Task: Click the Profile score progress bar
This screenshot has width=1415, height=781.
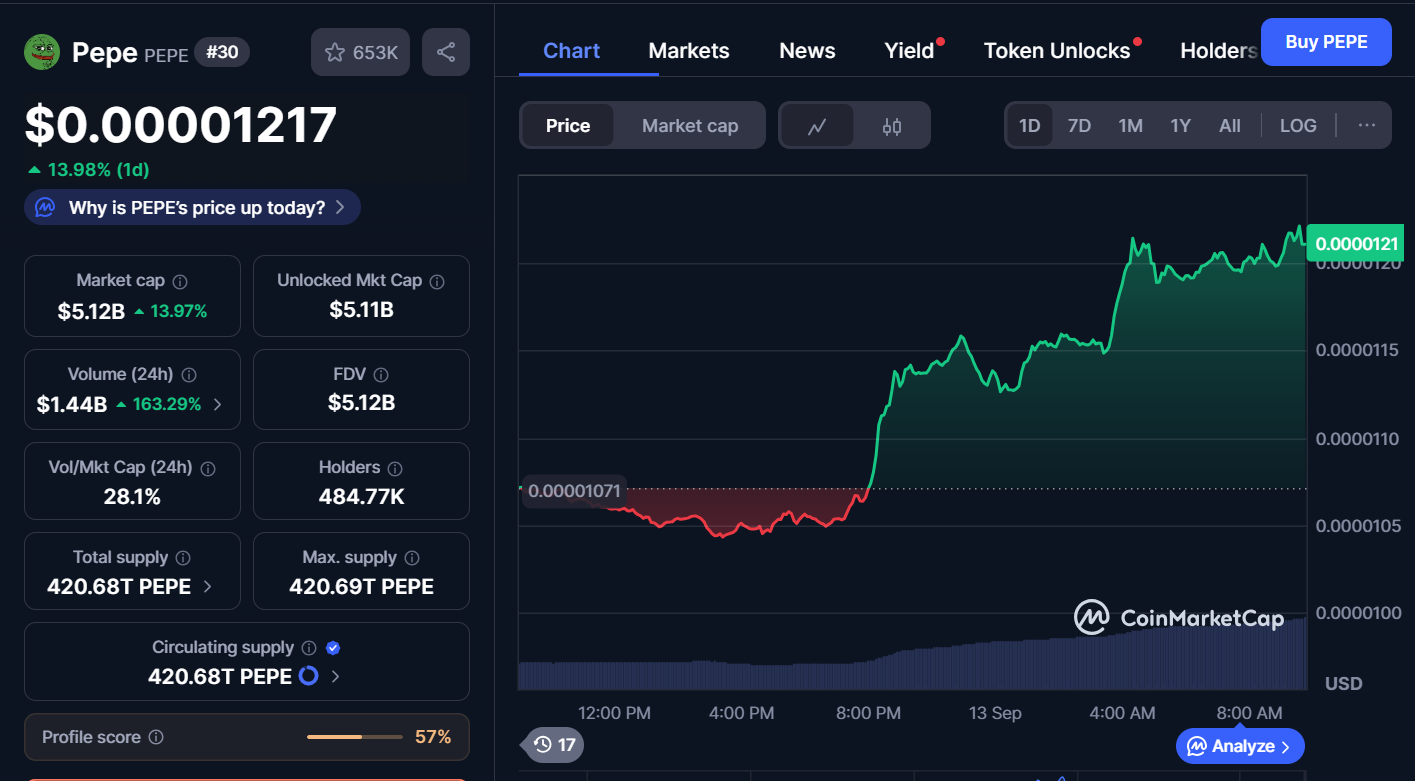Action: pos(354,737)
